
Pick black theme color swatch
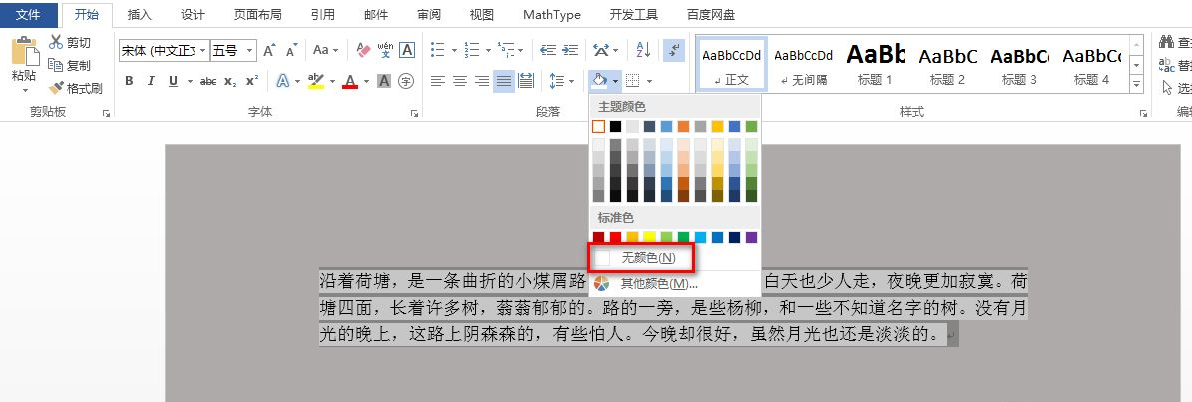tap(615, 126)
